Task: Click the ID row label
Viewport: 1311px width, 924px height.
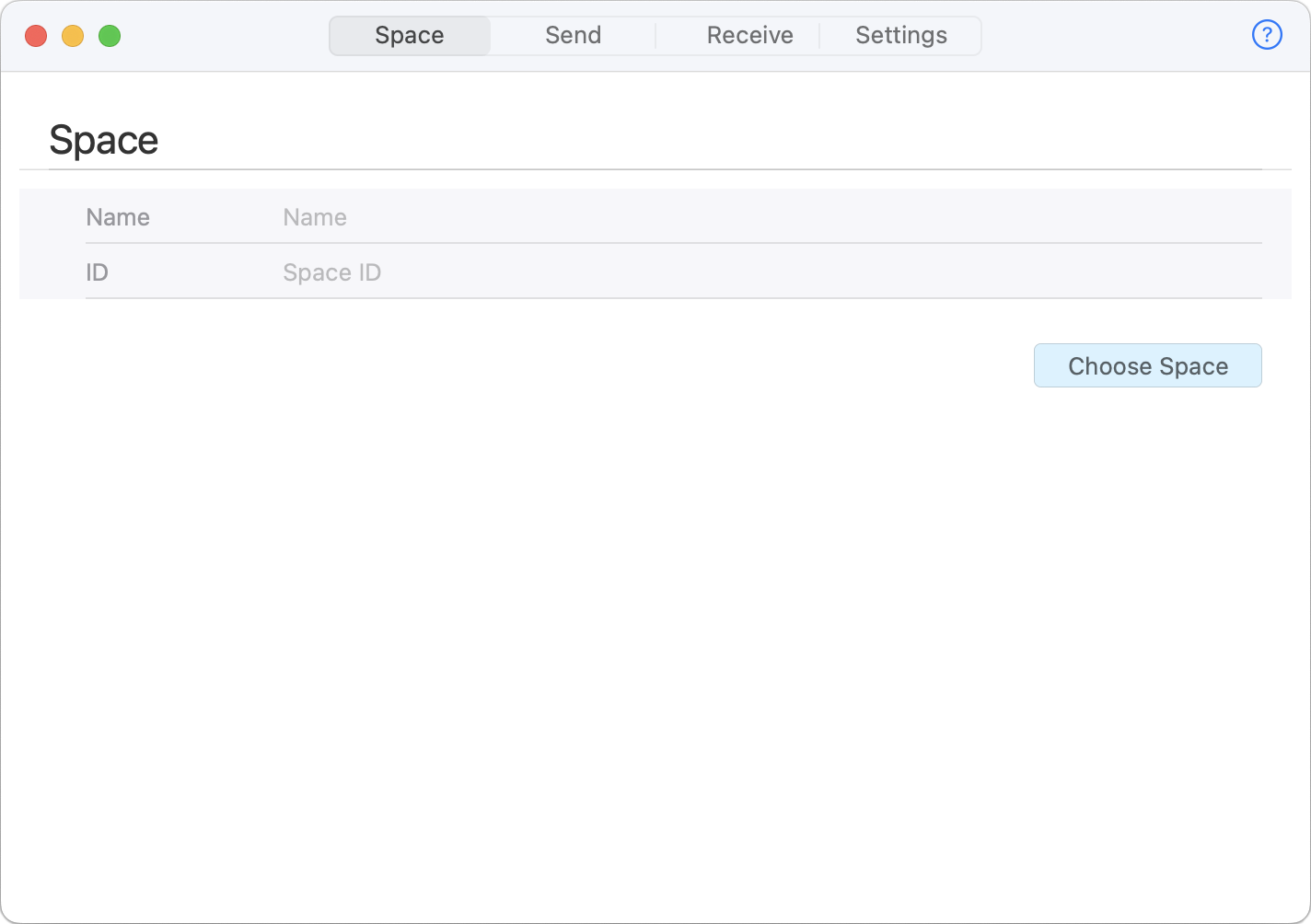Action: tap(97, 272)
